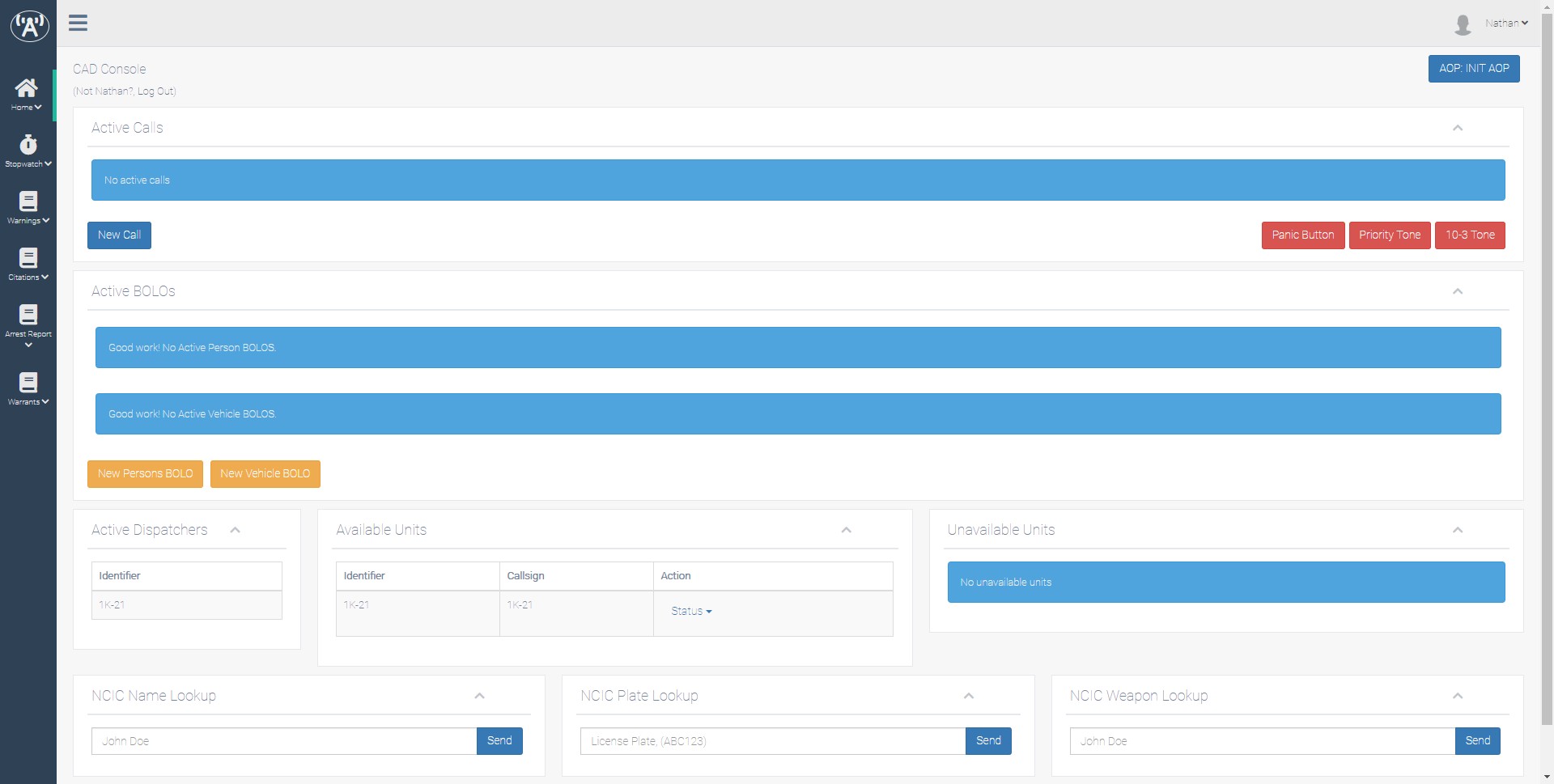Screen dimensions: 1554x784
Task: Collapse the Active BOLOs panel
Action: coord(1457,291)
